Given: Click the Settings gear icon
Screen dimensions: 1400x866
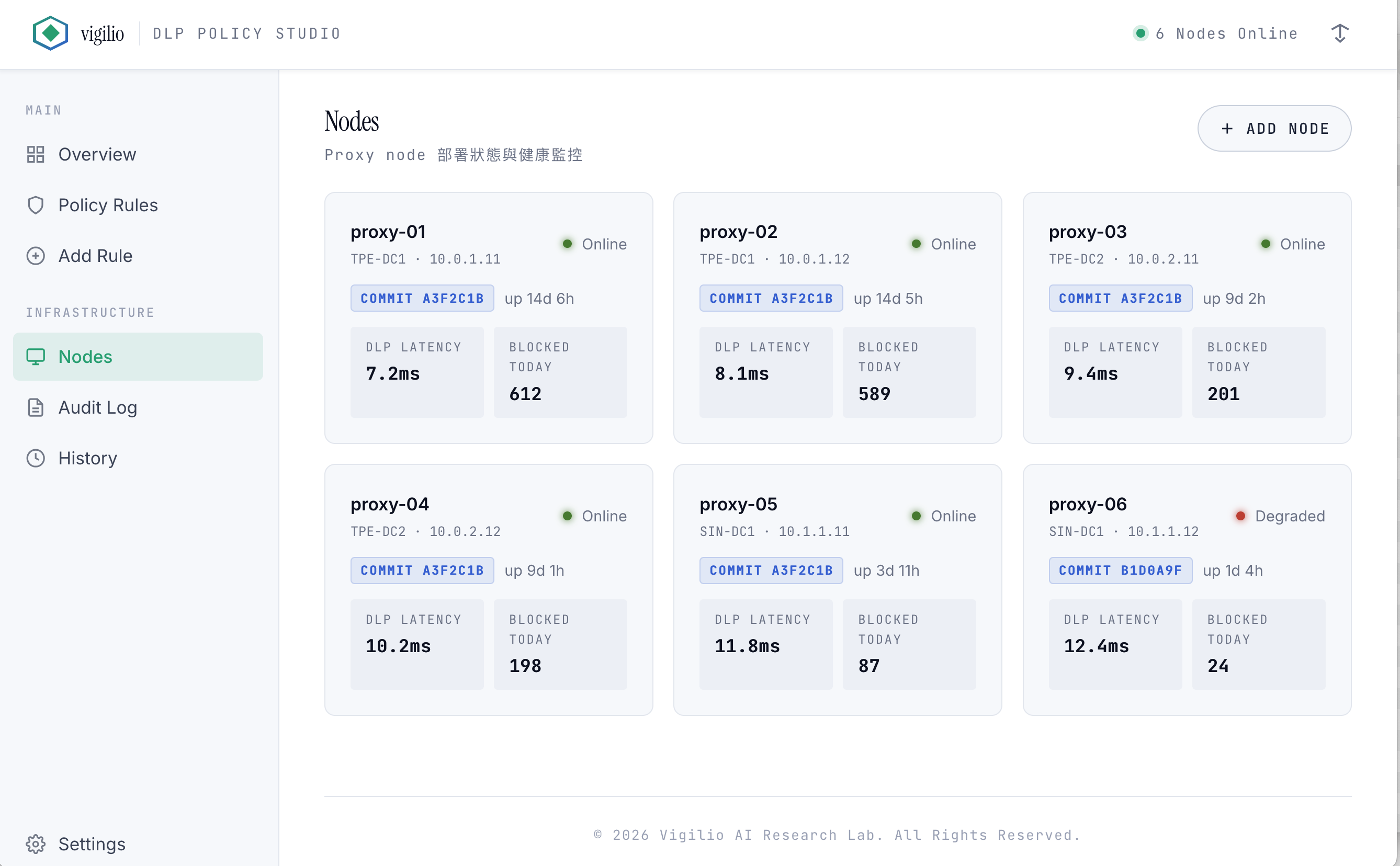Looking at the screenshot, I should coord(36,844).
